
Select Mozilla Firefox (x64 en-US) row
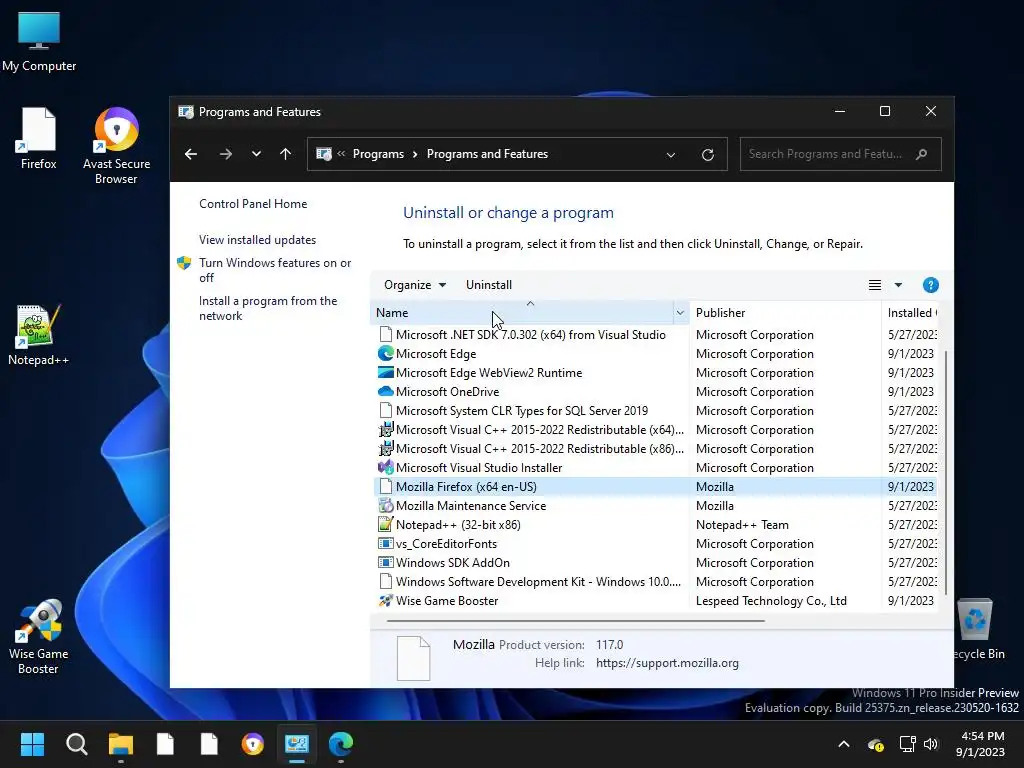656,487
